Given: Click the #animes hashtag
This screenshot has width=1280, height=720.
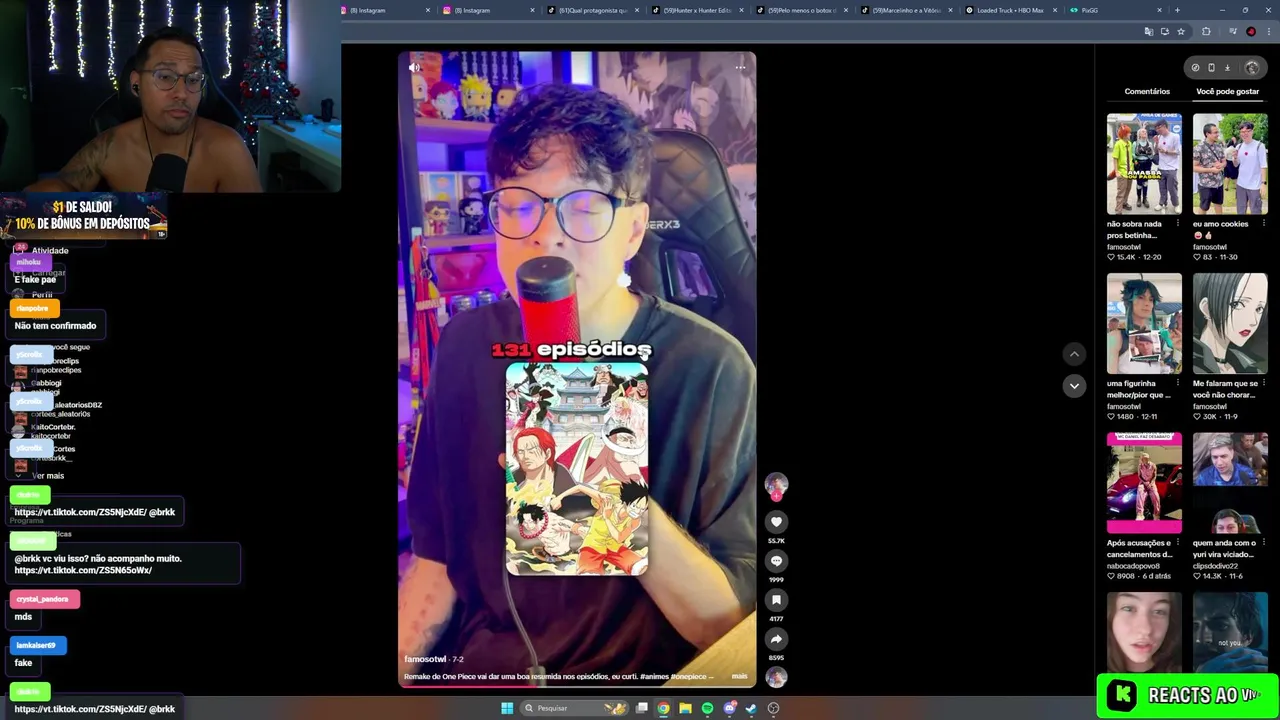Looking at the screenshot, I should [x=653, y=677].
